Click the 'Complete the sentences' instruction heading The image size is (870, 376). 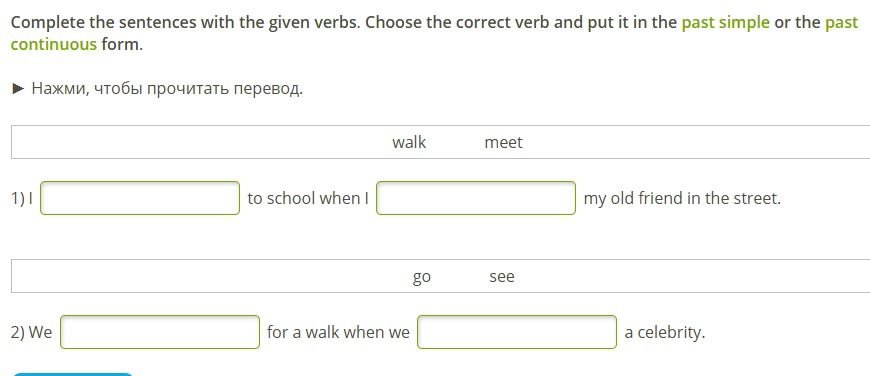click(434, 33)
